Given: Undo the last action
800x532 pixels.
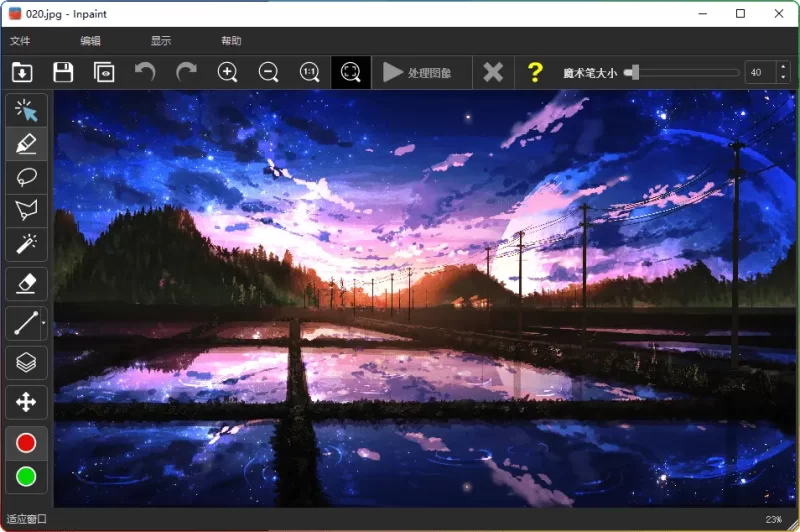Looking at the screenshot, I should [145, 72].
